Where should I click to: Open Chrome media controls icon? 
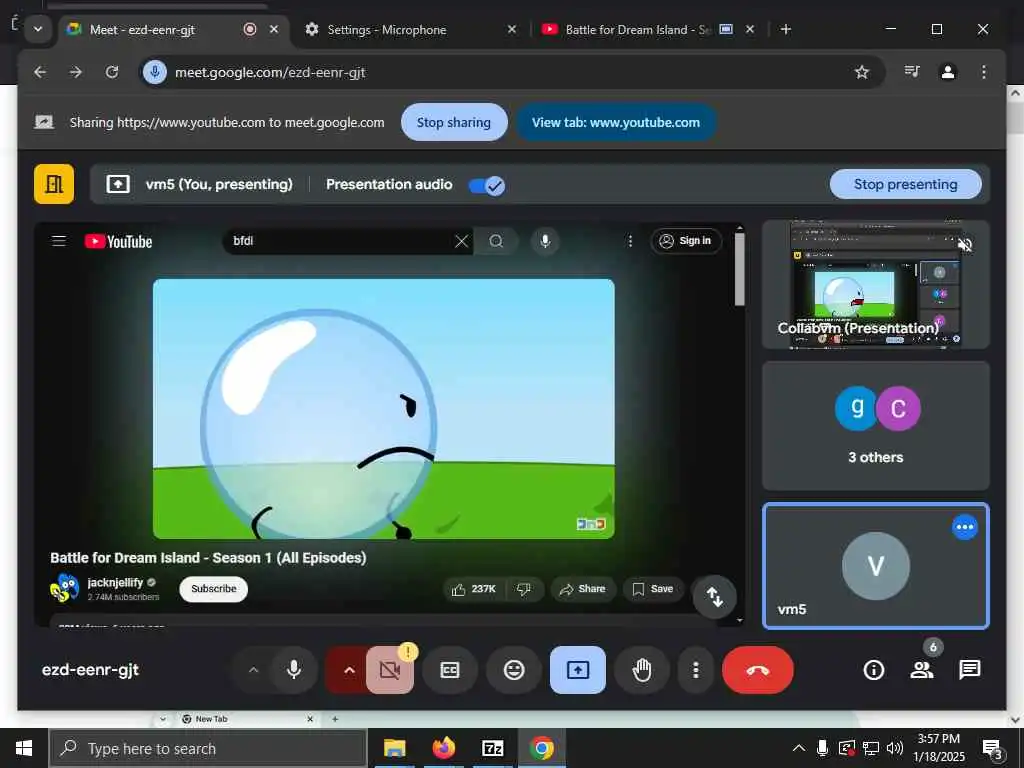pos(912,72)
